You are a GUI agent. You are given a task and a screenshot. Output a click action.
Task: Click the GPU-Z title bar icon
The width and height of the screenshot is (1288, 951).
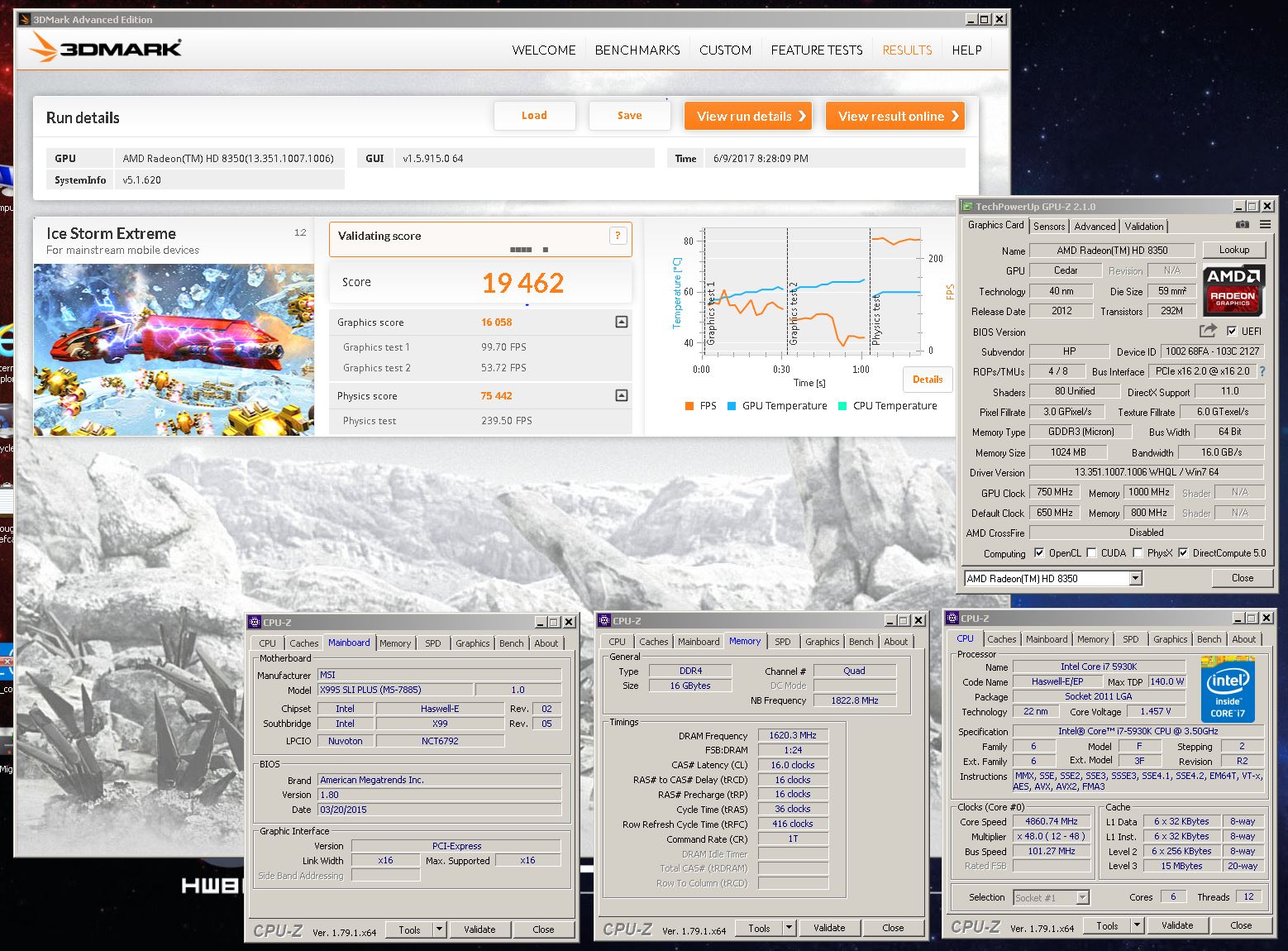click(967, 206)
